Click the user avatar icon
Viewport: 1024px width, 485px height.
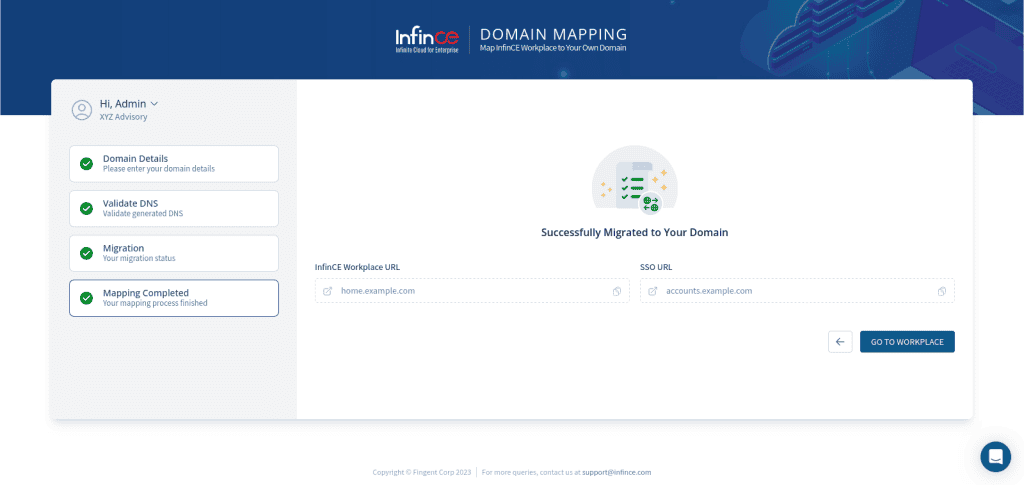pyautogui.click(x=82, y=110)
